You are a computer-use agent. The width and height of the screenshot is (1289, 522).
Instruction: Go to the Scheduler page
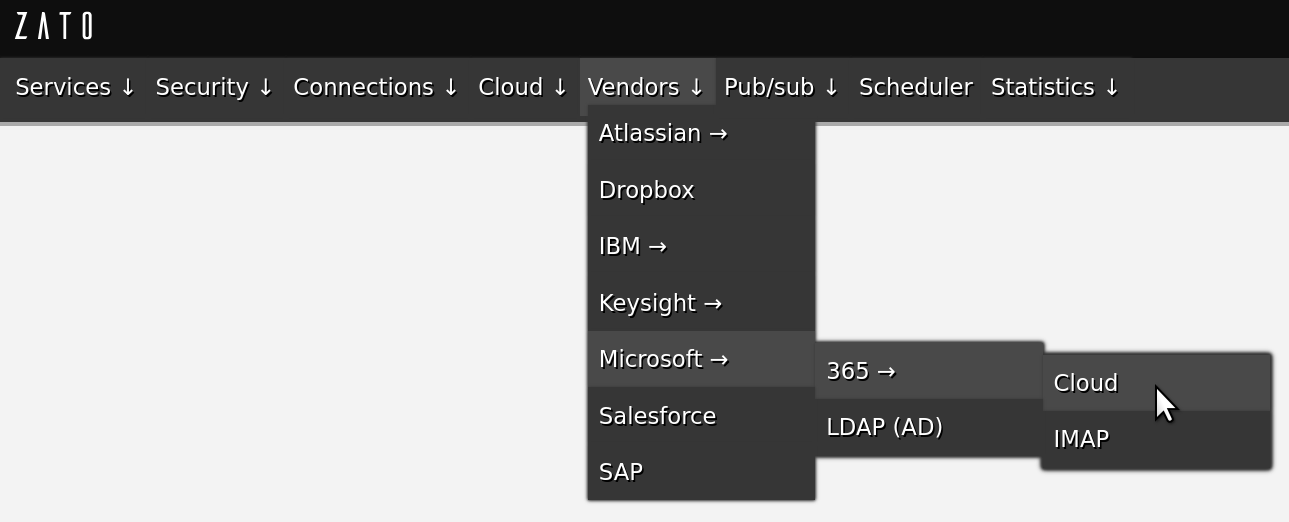pyautogui.click(x=915, y=88)
